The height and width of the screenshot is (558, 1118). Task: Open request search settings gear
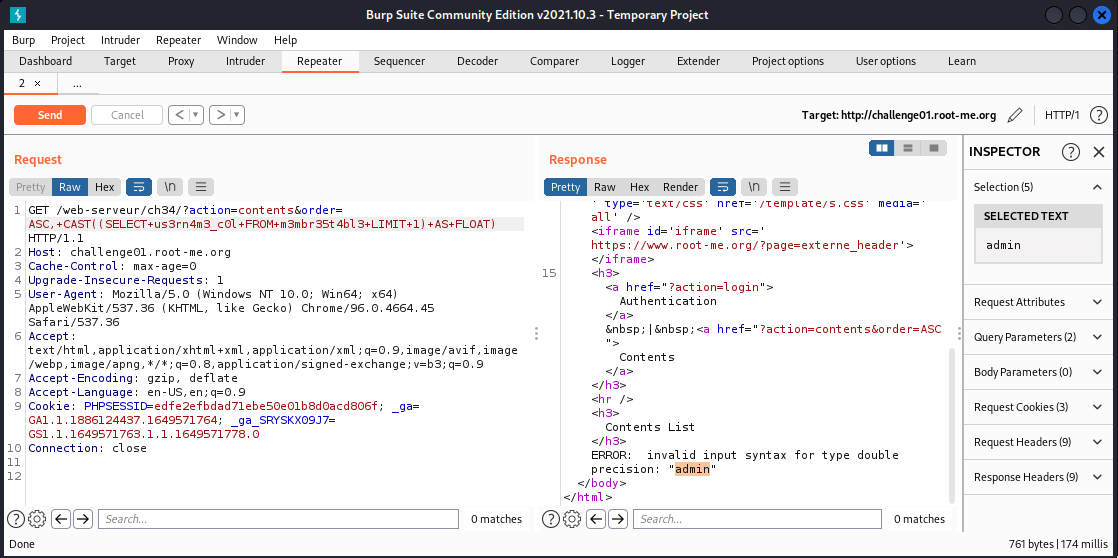(x=38, y=519)
